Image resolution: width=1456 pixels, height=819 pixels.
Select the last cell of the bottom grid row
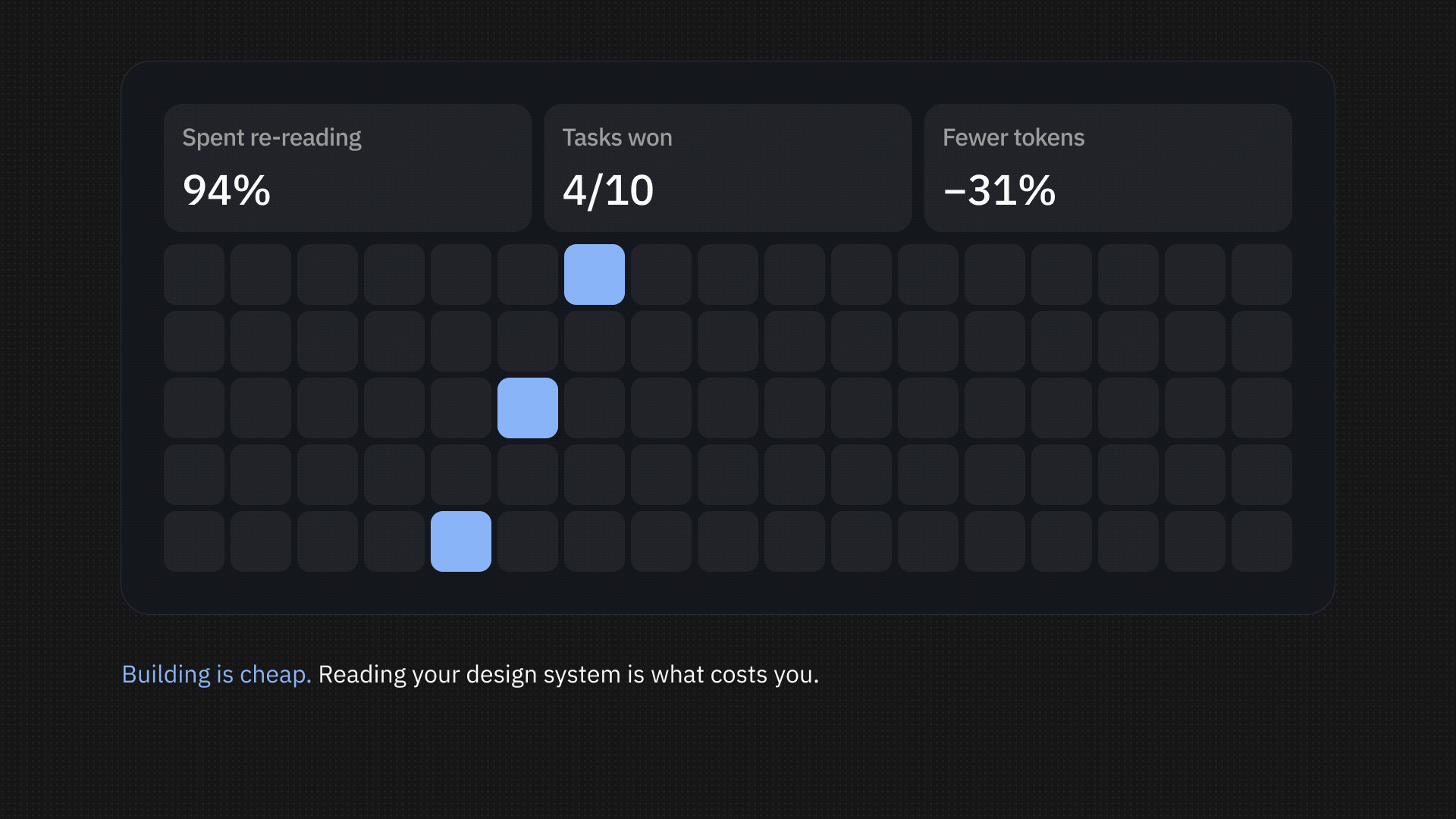(1262, 541)
